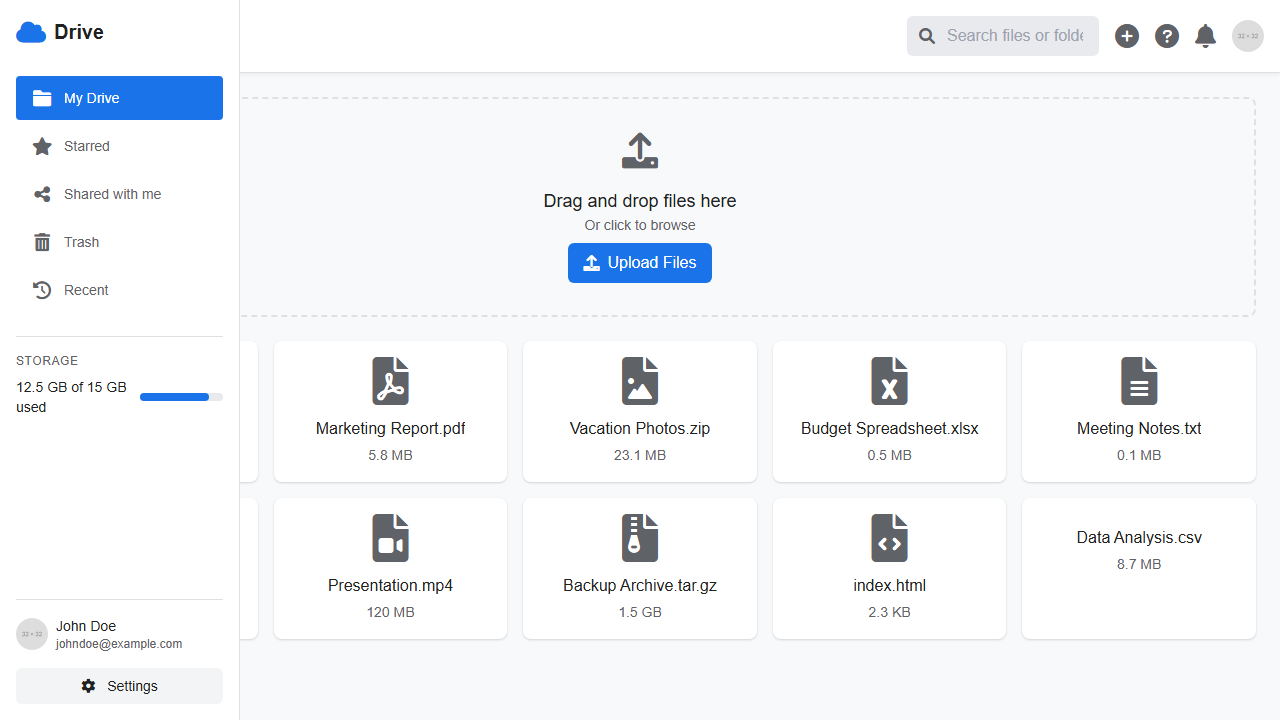
Task: Open the Budget Spreadsheet xlsx icon
Action: point(889,380)
